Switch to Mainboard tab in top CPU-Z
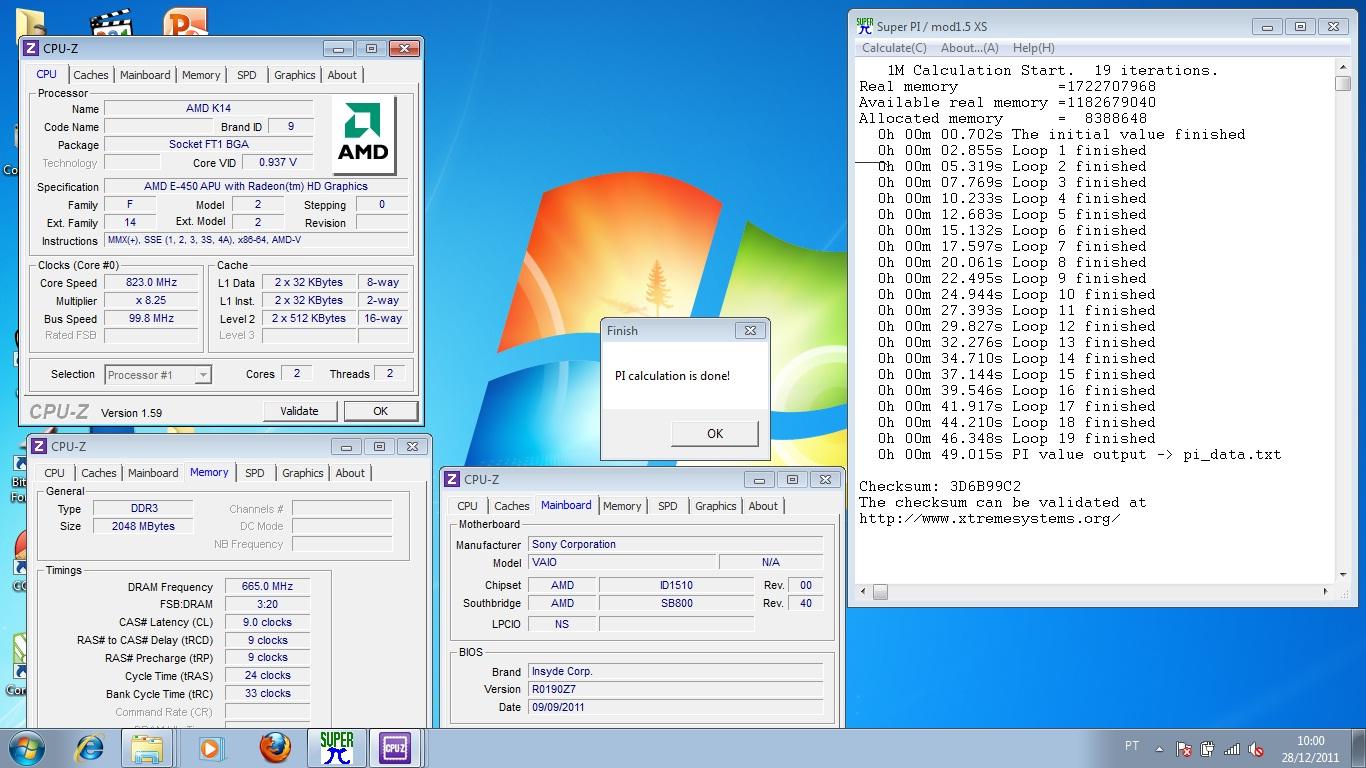 [145, 75]
